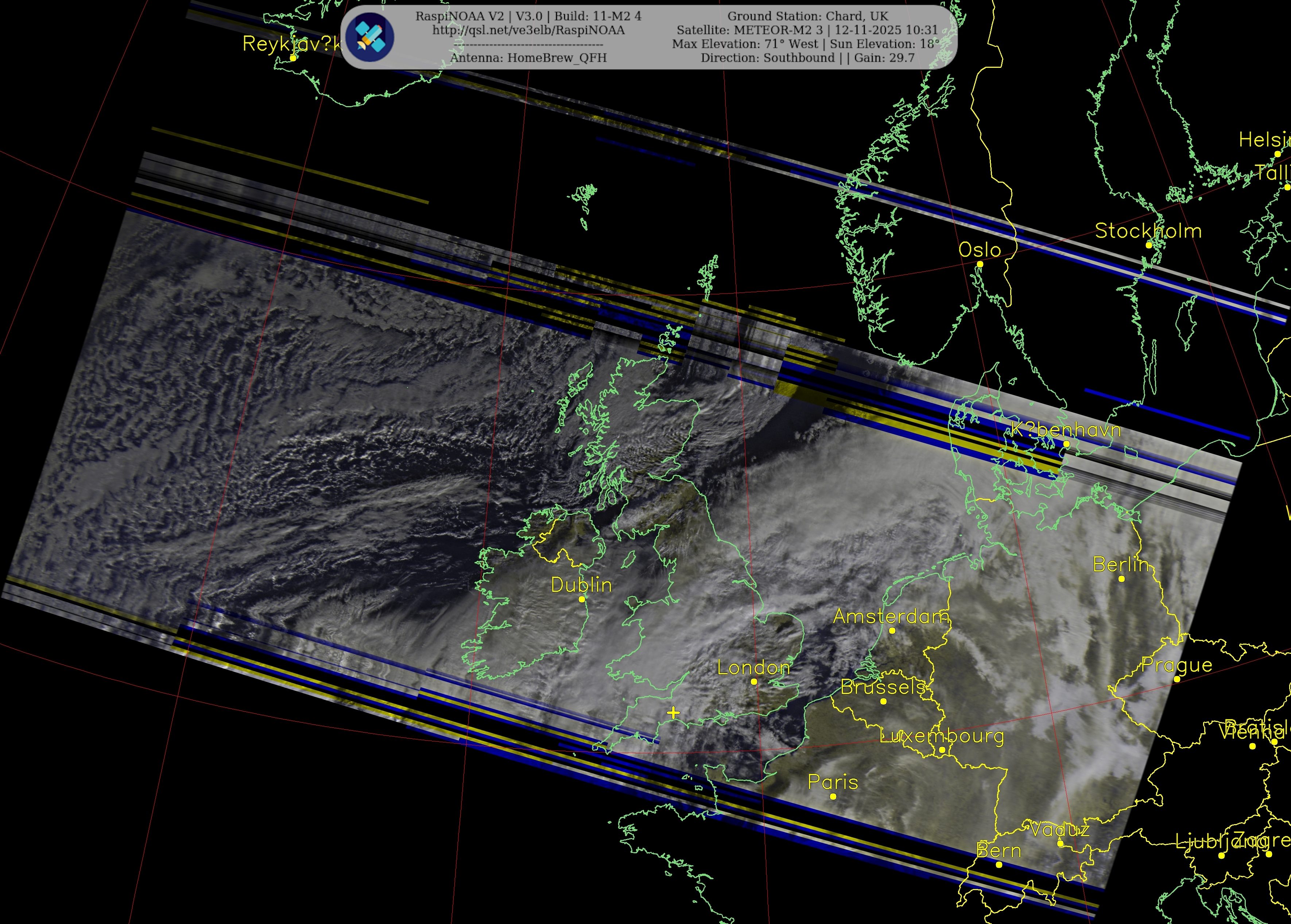Click the Berlin city marker dot
Screen dimensions: 1291x924
point(1121,579)
